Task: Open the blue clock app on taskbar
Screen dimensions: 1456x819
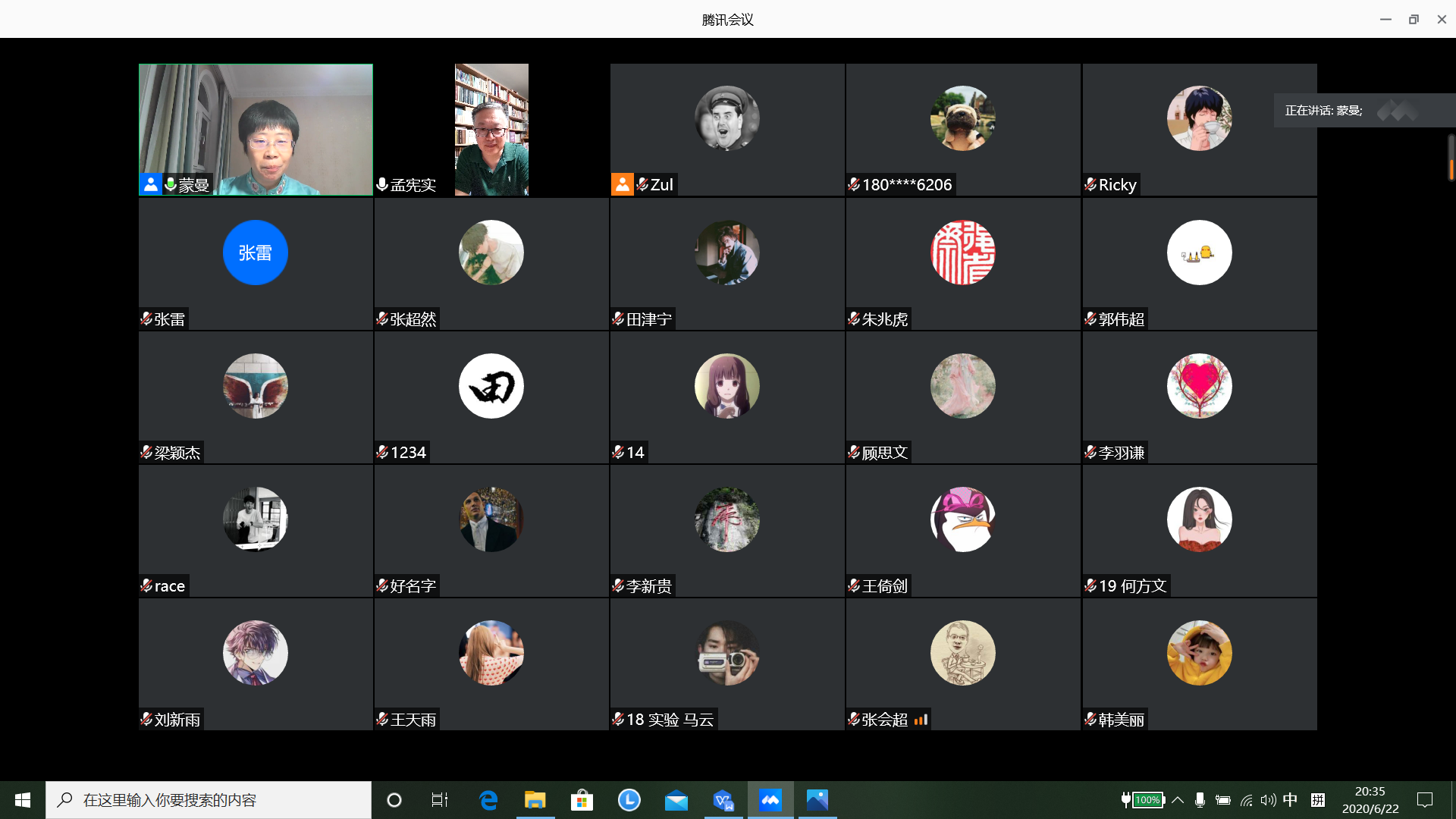Action: click(x=629, y=800)
